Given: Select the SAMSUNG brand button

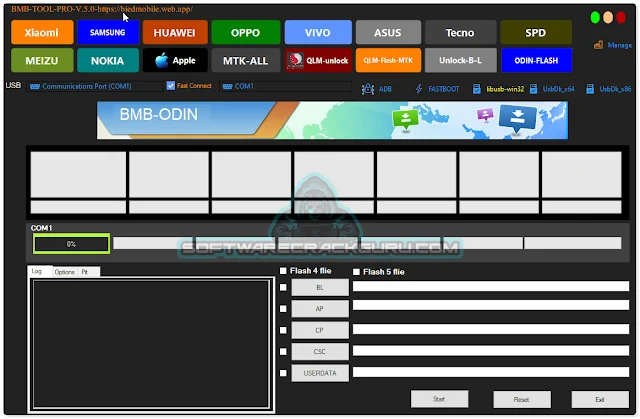Looking at the screenshot, I should (108, 32).
